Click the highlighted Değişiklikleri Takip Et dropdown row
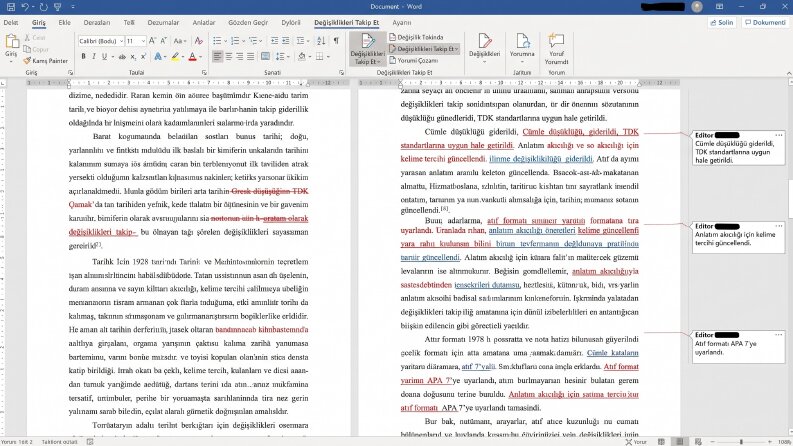 (x=424, y=49)
